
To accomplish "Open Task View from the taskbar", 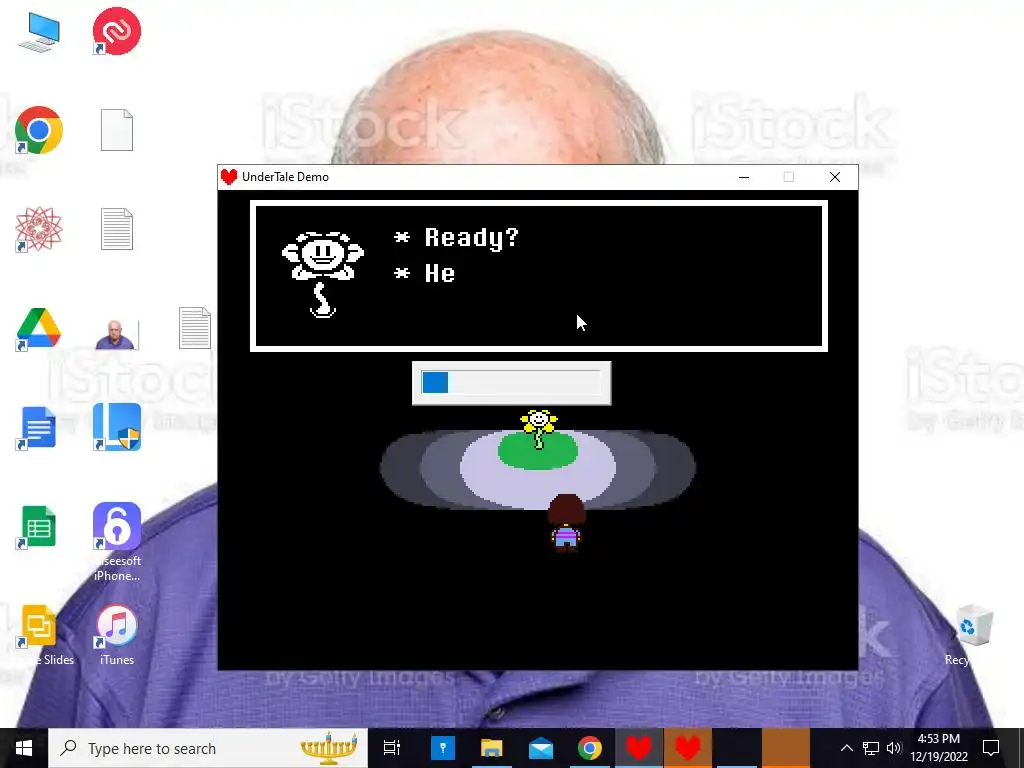I will [392, 748].
